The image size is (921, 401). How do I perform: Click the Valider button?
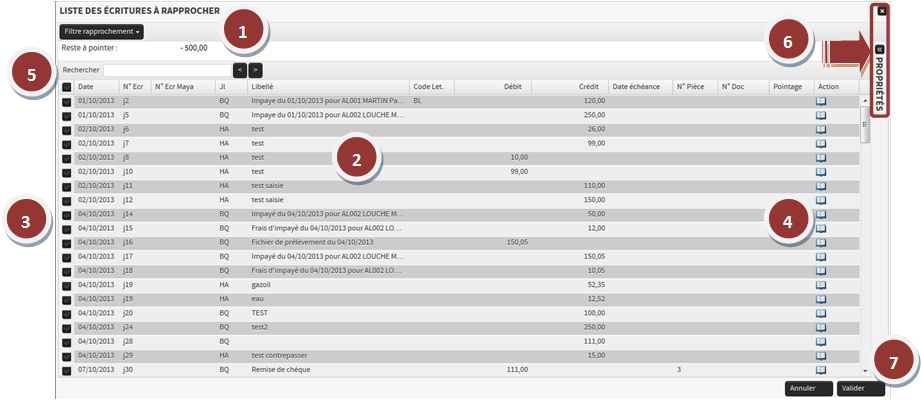pyautogui.click(x=861, y=389)
